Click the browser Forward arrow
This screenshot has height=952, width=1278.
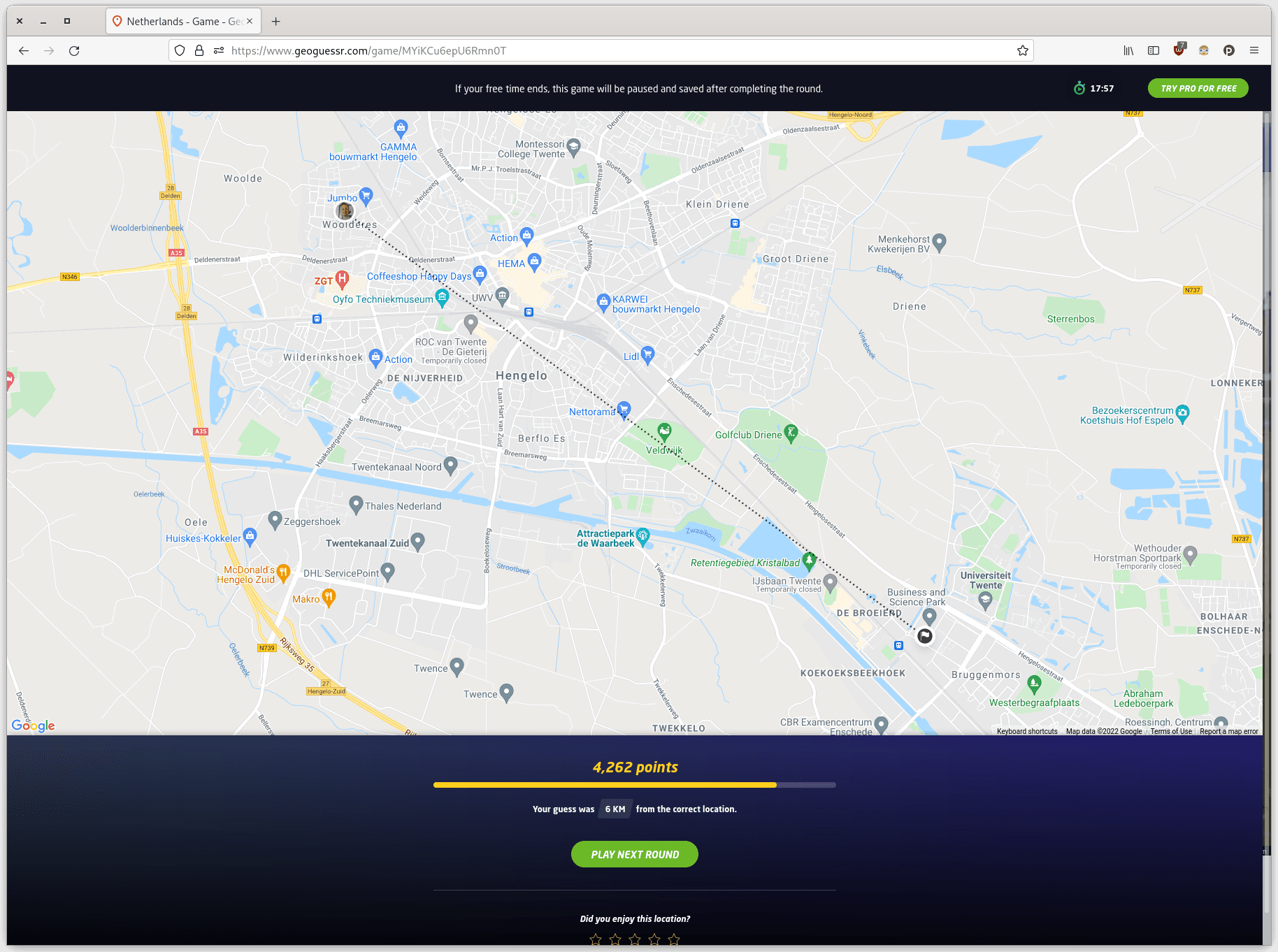click(49, 50)
